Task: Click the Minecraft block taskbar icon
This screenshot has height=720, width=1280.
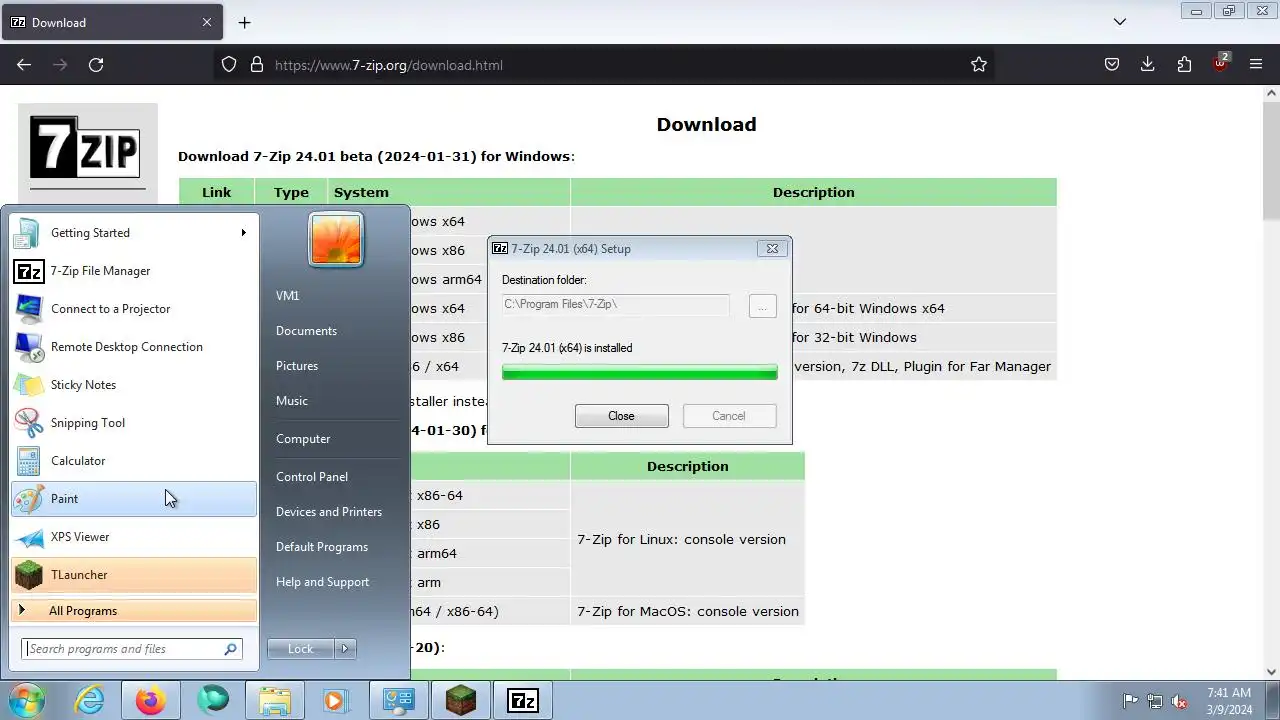Action: 461,700
